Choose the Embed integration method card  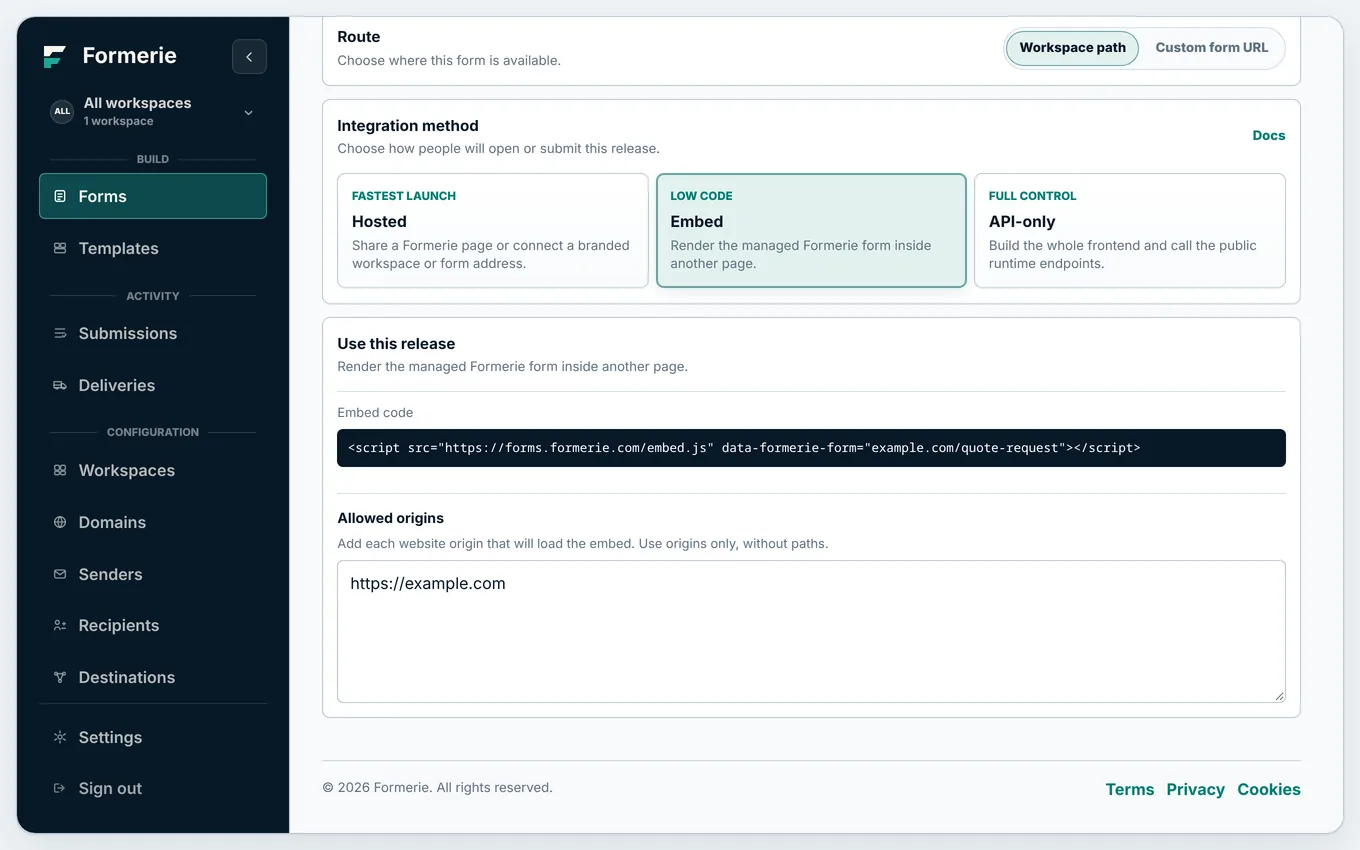coord(811,230)
